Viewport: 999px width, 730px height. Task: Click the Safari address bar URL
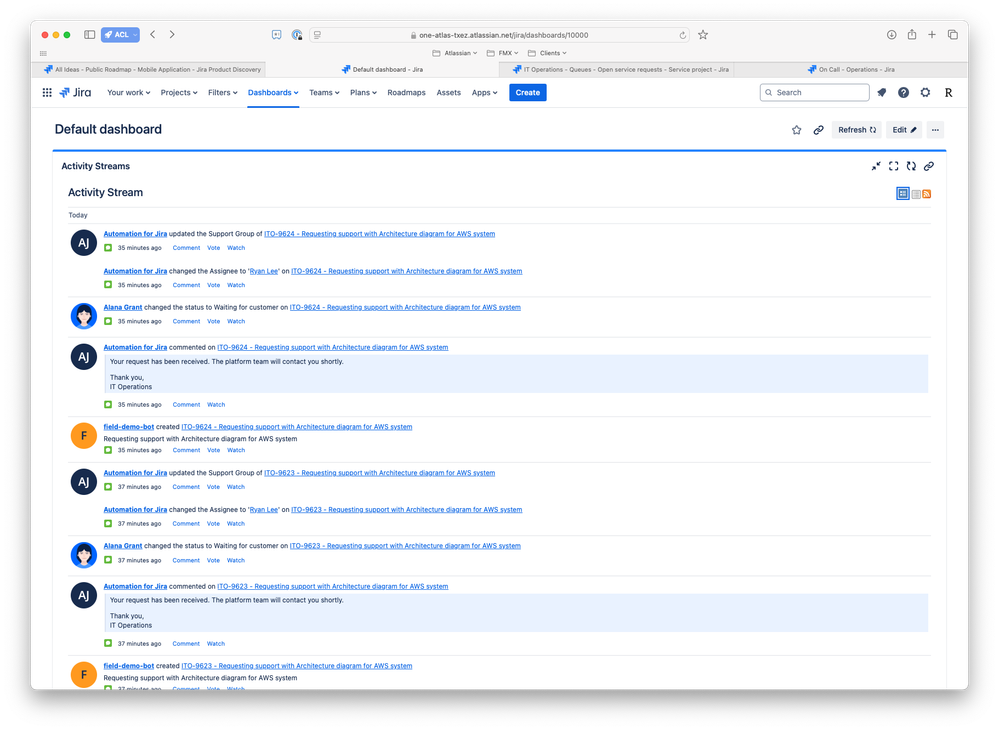[x=503, y=35]
